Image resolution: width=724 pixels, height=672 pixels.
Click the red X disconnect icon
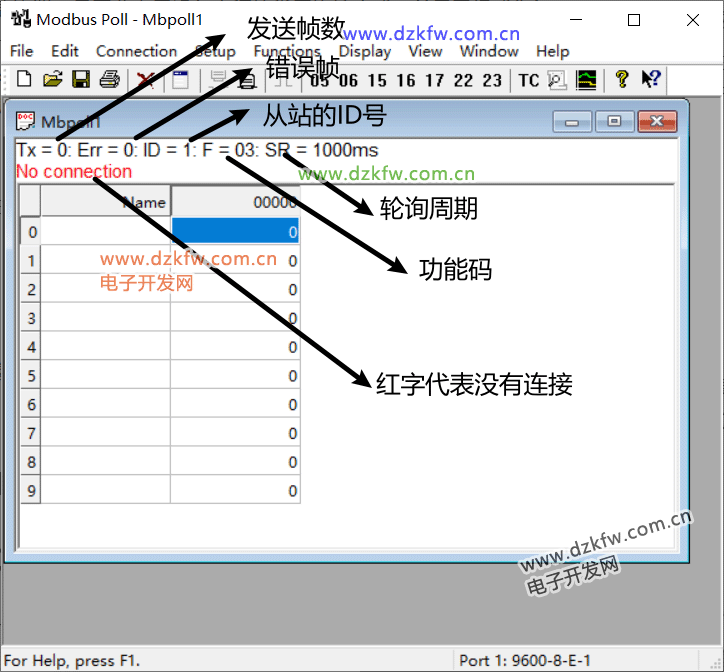(x=146, y=80)
